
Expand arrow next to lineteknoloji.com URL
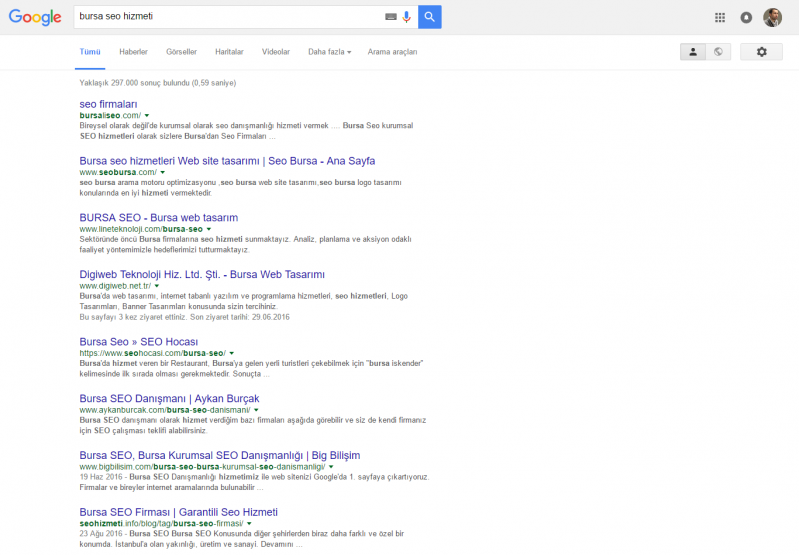pyautogui.click(x=208, y=229)
